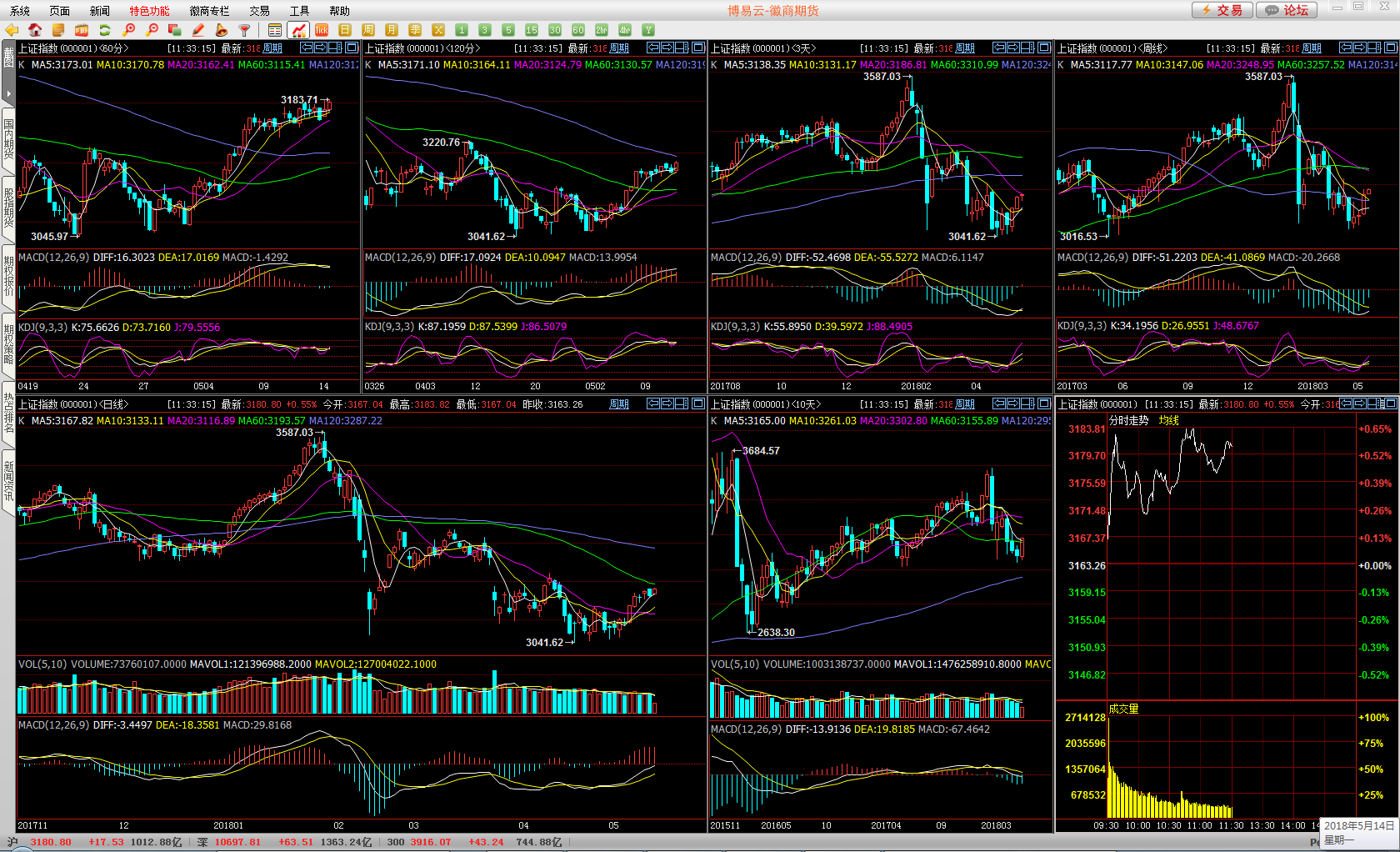Click next arrow in 60分 panel header
Viewport: 1400px width, 852px height.
pyautogui.click(x=321, y=48)
